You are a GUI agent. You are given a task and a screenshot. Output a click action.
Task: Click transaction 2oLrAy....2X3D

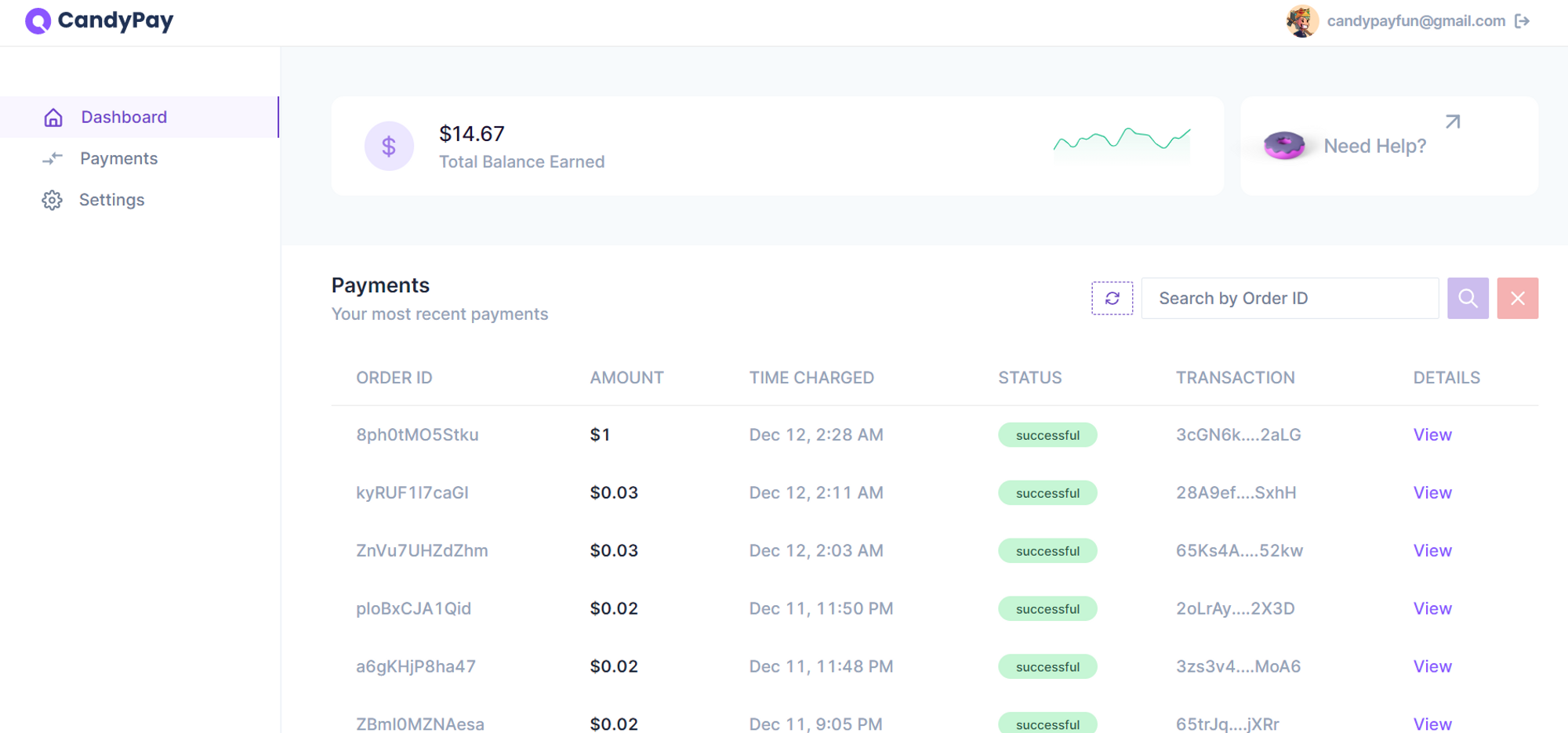click(1235, 608)
